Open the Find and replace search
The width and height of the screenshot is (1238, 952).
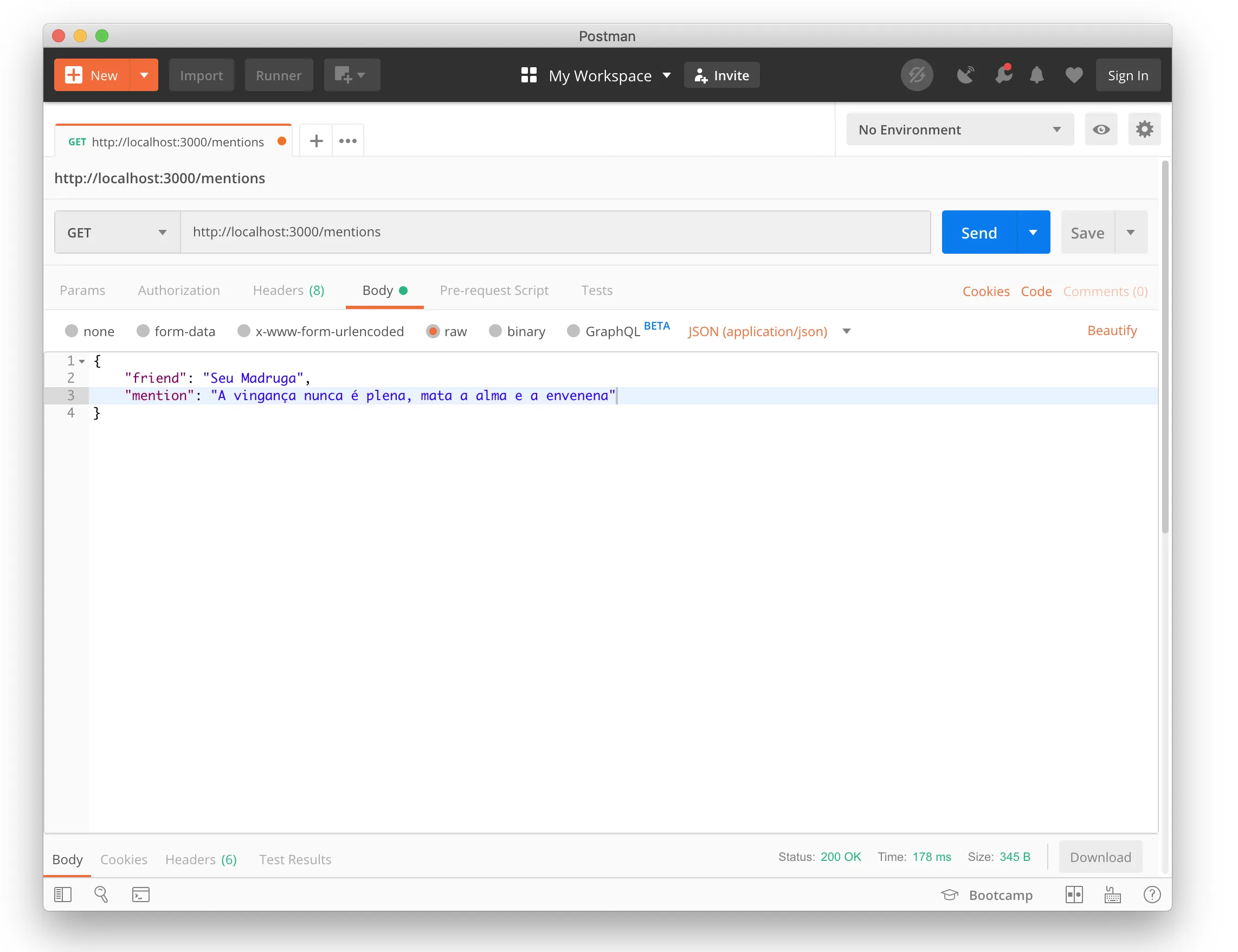click(x=101, y=894)
